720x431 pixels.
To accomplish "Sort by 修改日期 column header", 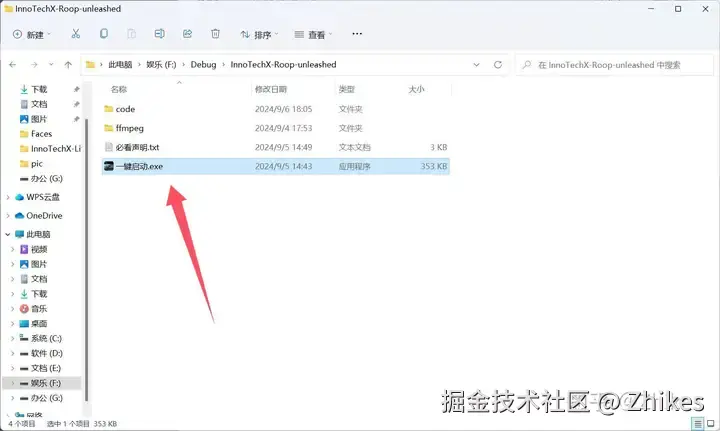I will (x=271, y=90).
